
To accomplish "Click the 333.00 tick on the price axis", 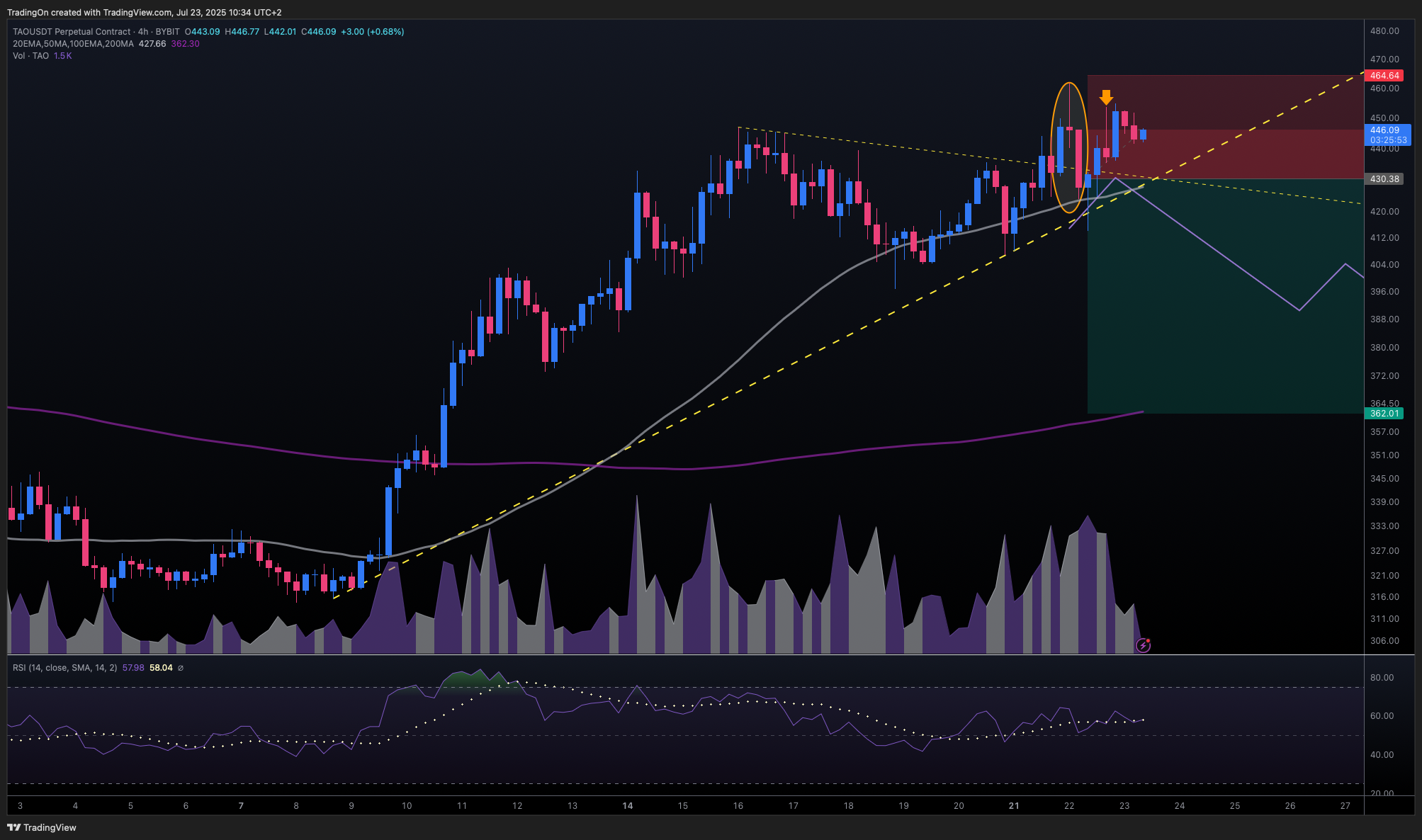I will pyautogui.click(x=1384, y=526).
